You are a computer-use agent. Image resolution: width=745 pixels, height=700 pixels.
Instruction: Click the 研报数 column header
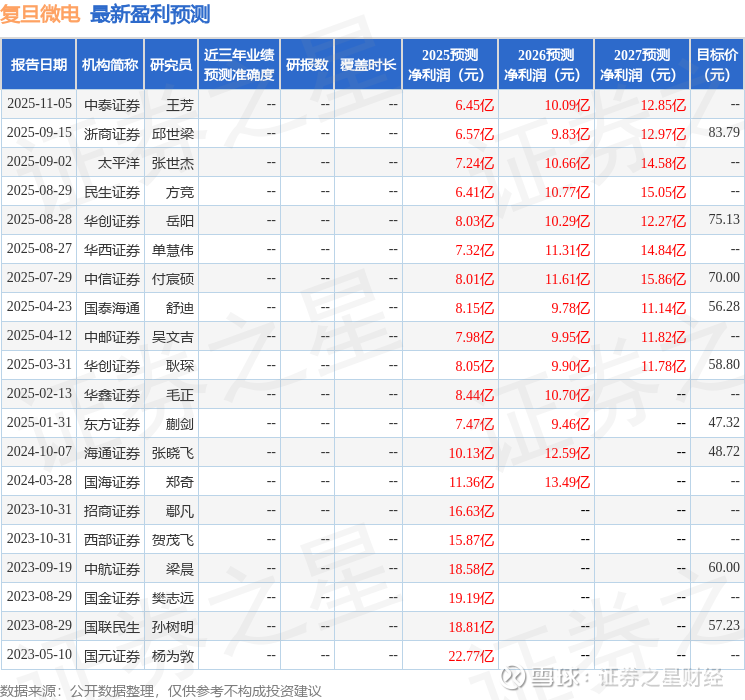307,65
